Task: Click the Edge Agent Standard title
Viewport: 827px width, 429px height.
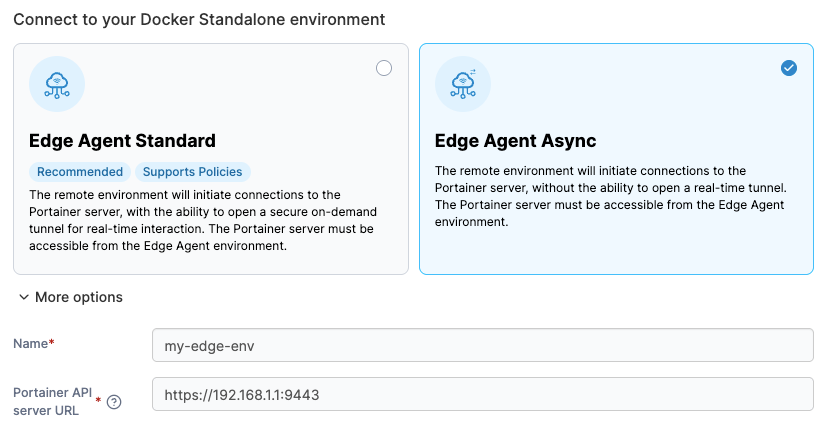Action: tap(122, 140)
